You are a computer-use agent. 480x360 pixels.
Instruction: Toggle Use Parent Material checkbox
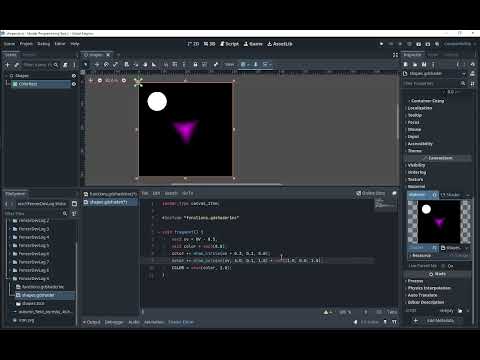tap(444, 266)
